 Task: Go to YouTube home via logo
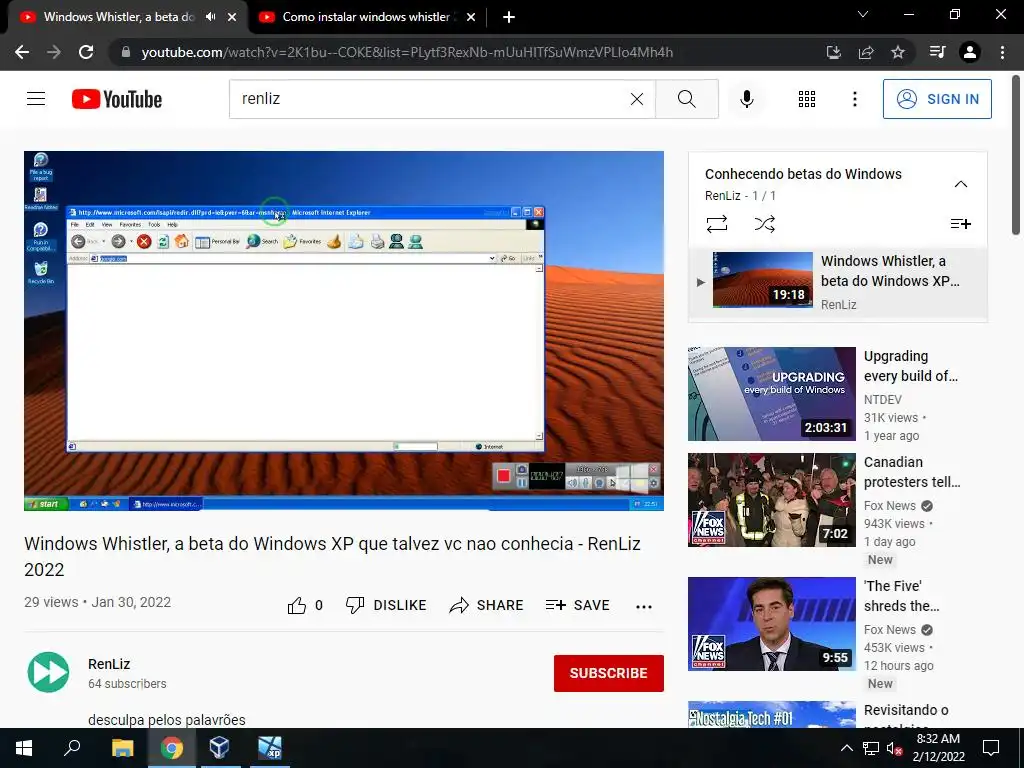(x=117, y=99)
